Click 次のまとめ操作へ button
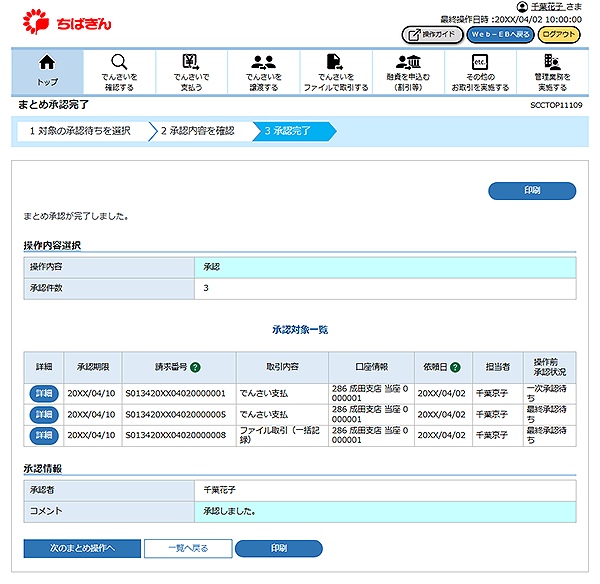 (x=82, y=548)
